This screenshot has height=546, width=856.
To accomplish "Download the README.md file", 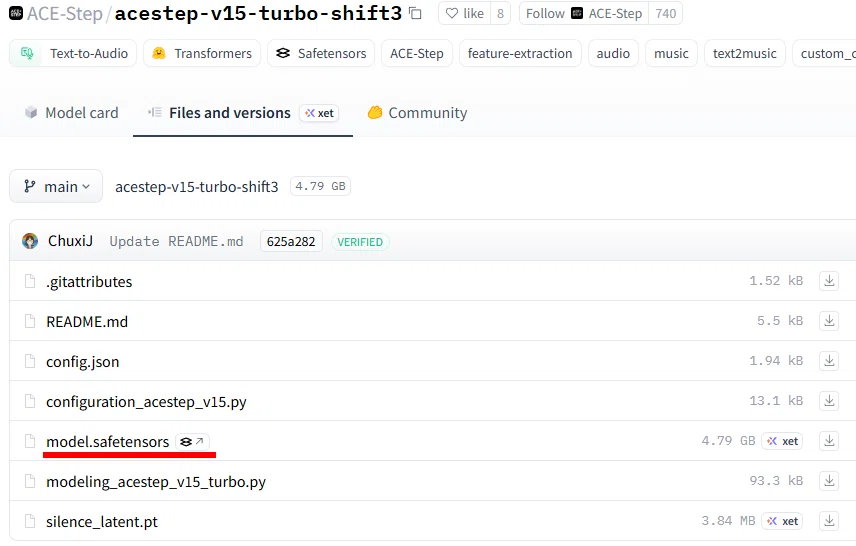I will click(829, 321).
